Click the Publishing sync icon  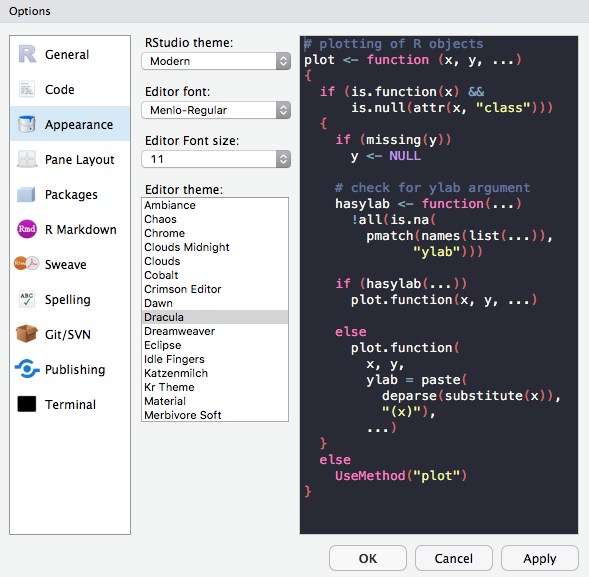coord(27,369)
